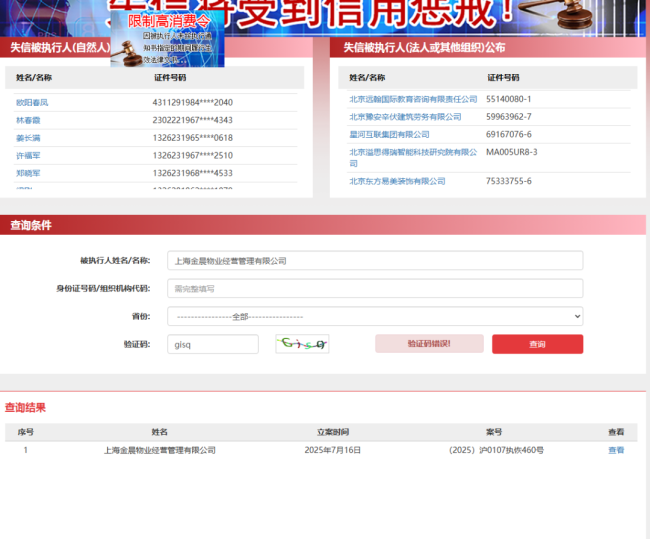650x539 pixels.
Task: Click the 验证码错误! error message box
Action: point(429,344)
